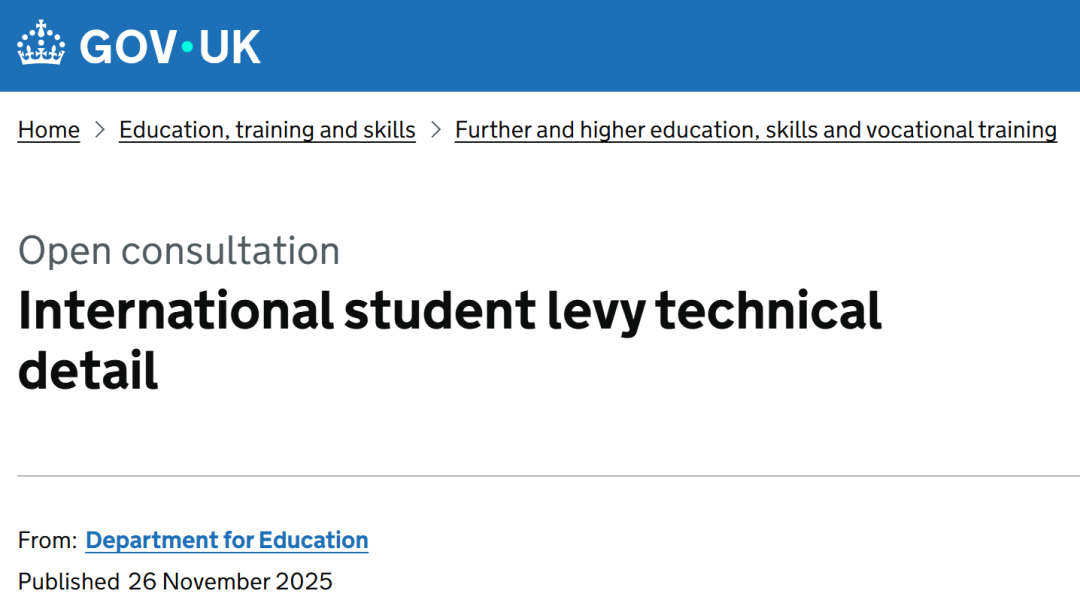Click the GOV.UK crown icon

coord(41,45)
